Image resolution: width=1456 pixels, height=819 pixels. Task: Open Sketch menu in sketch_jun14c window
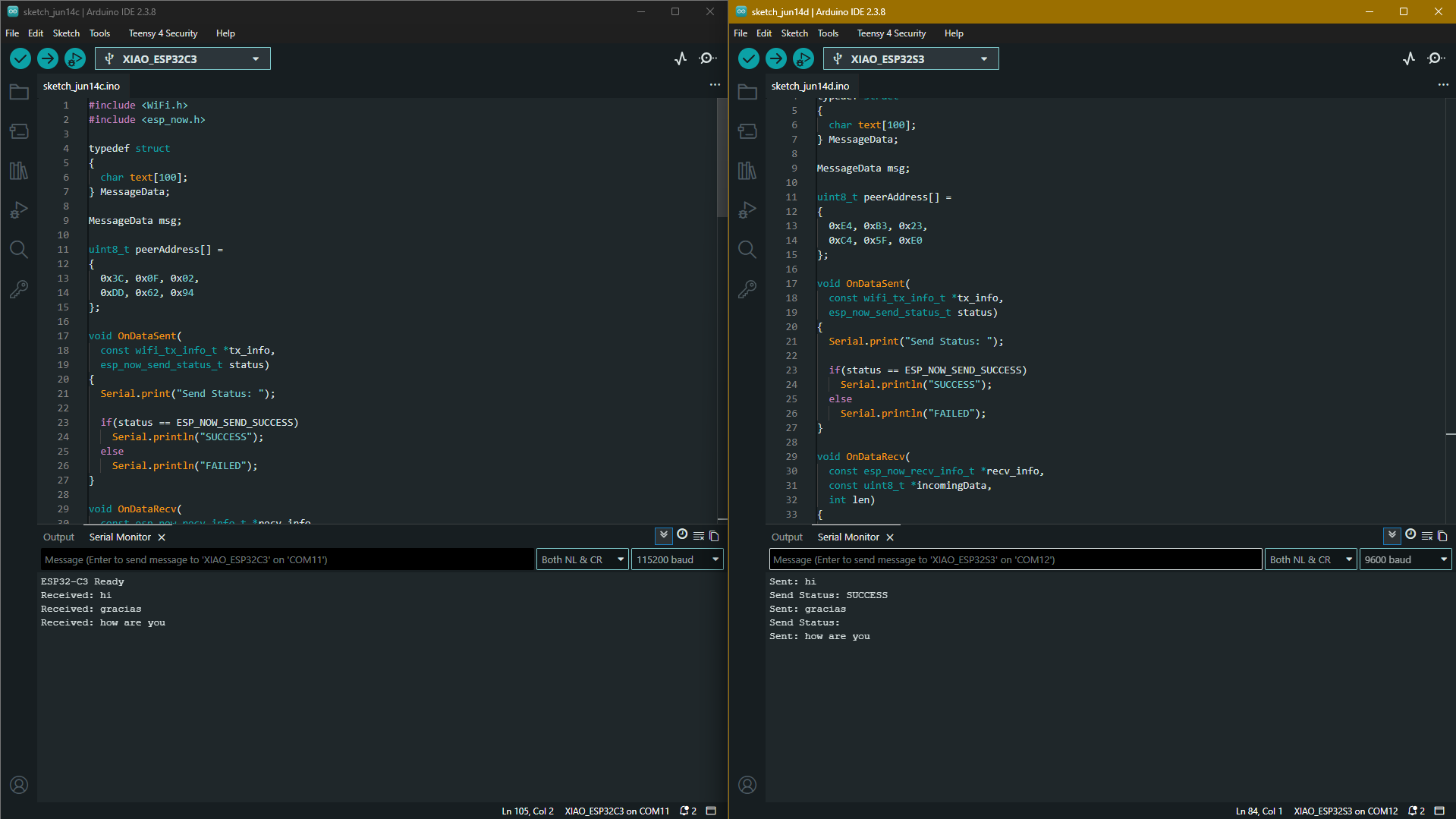66,33
